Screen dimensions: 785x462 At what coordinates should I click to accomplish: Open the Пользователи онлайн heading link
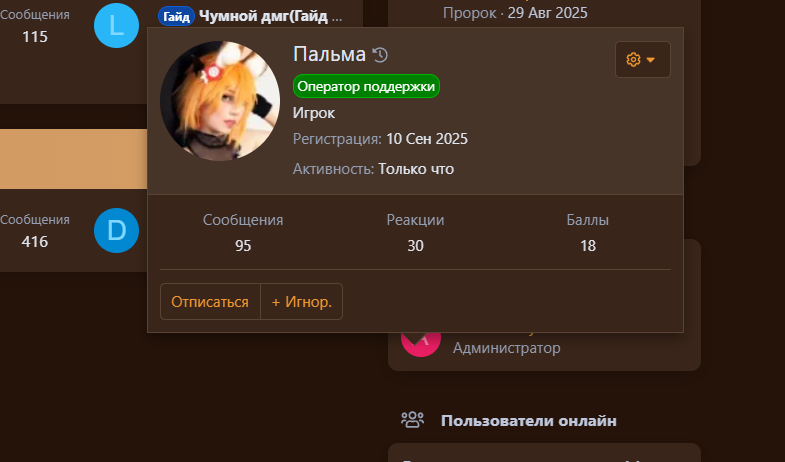pos(528,420)
